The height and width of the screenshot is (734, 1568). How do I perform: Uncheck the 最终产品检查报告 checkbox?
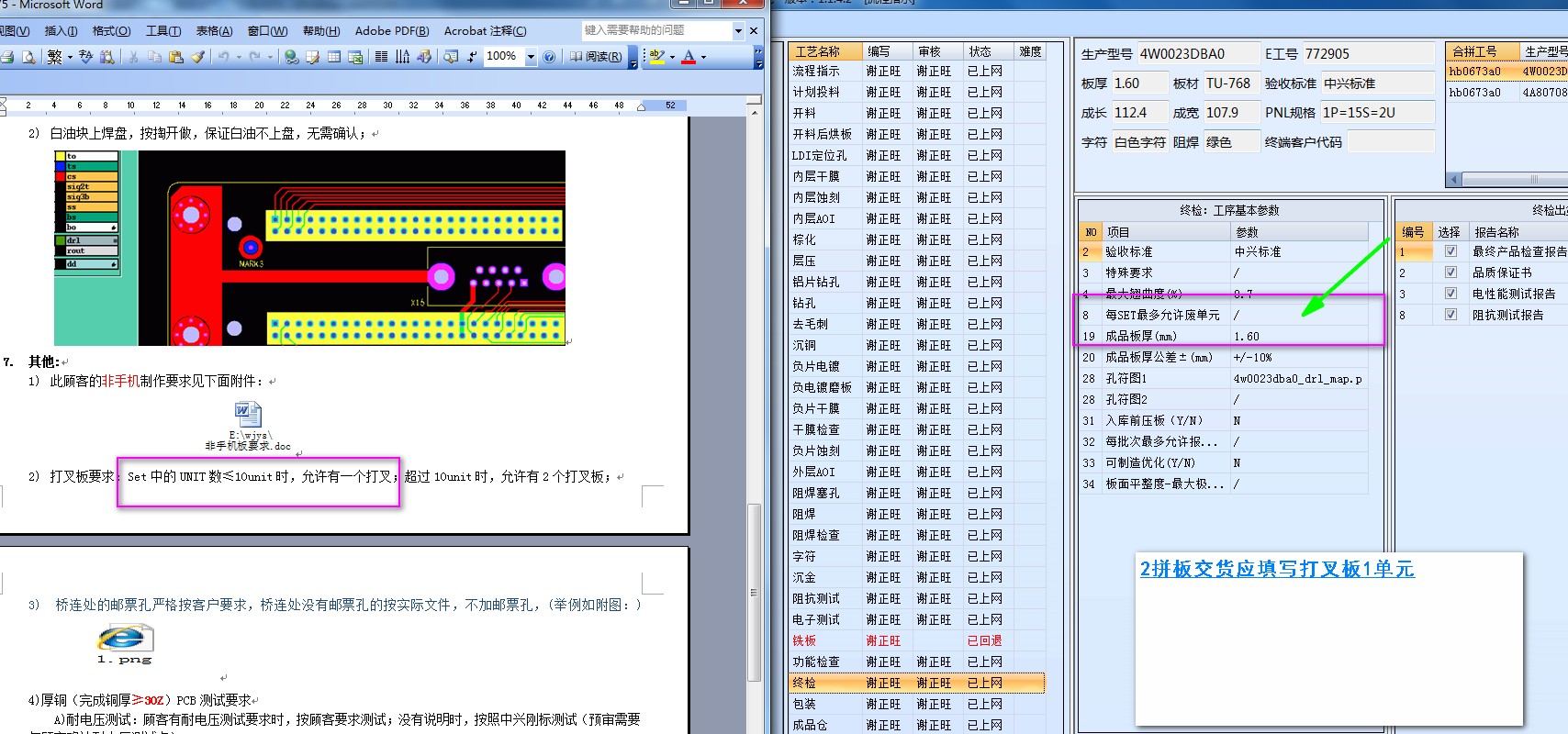pyautogui.click(x=1450, y=251)
